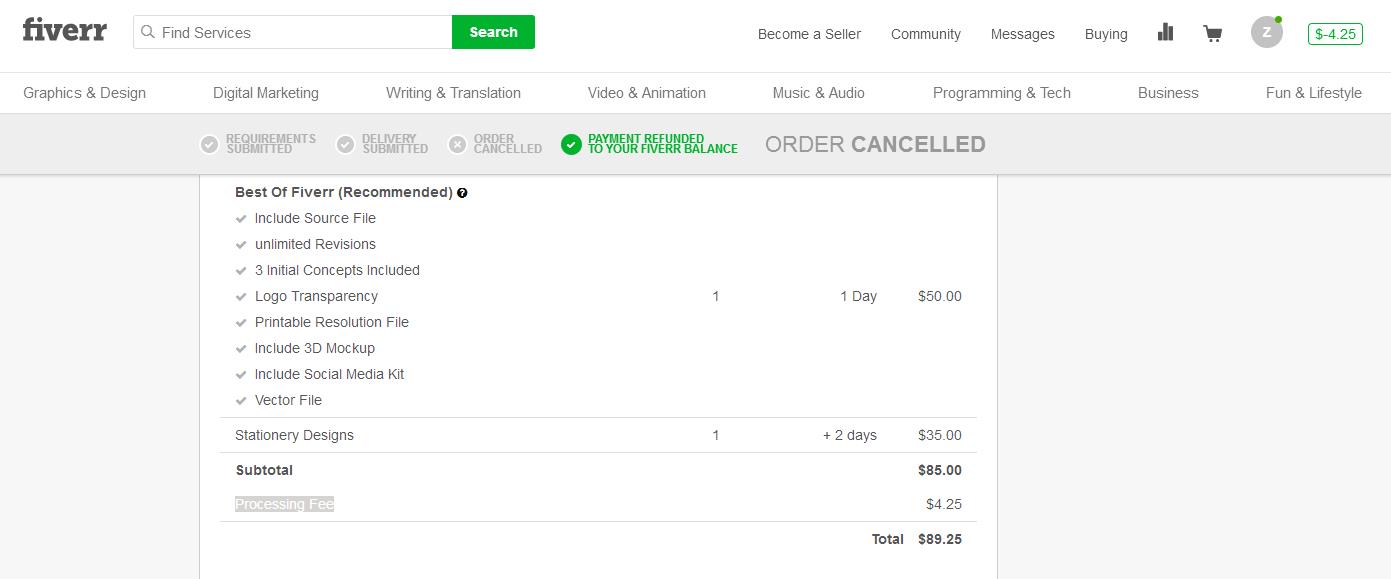Open the user avatar Z menu
This screenshot has width=1391, height=579.
[1267, 32]
